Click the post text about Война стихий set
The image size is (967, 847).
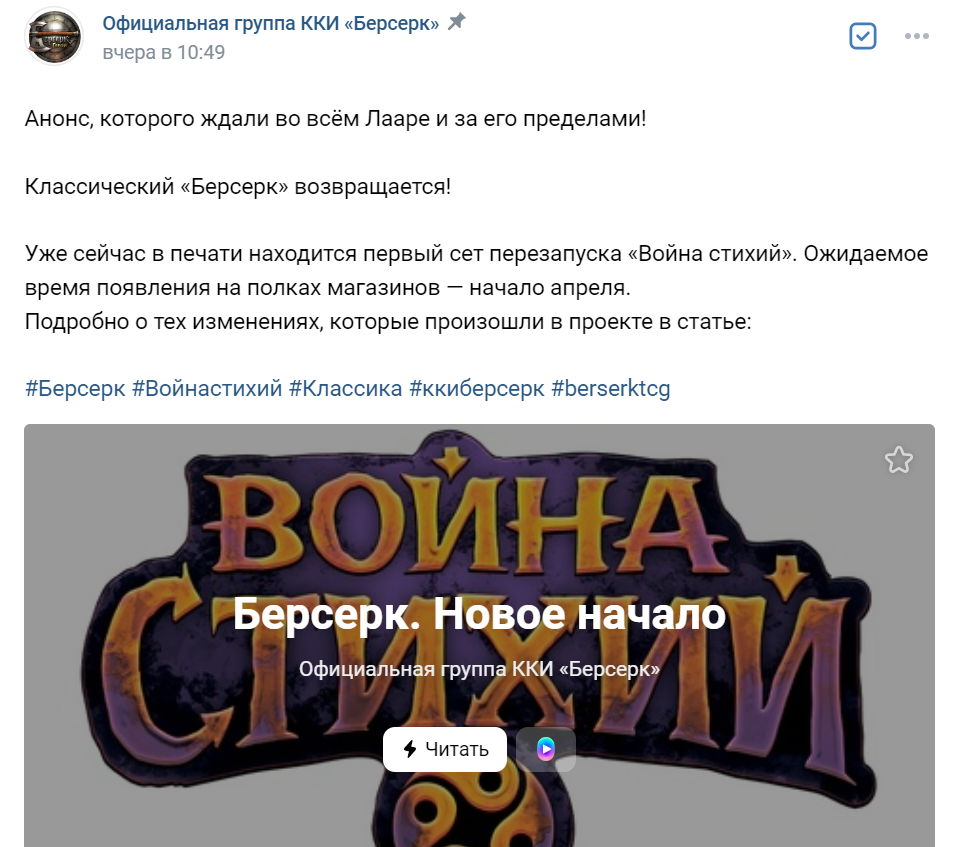click(476, 271)
